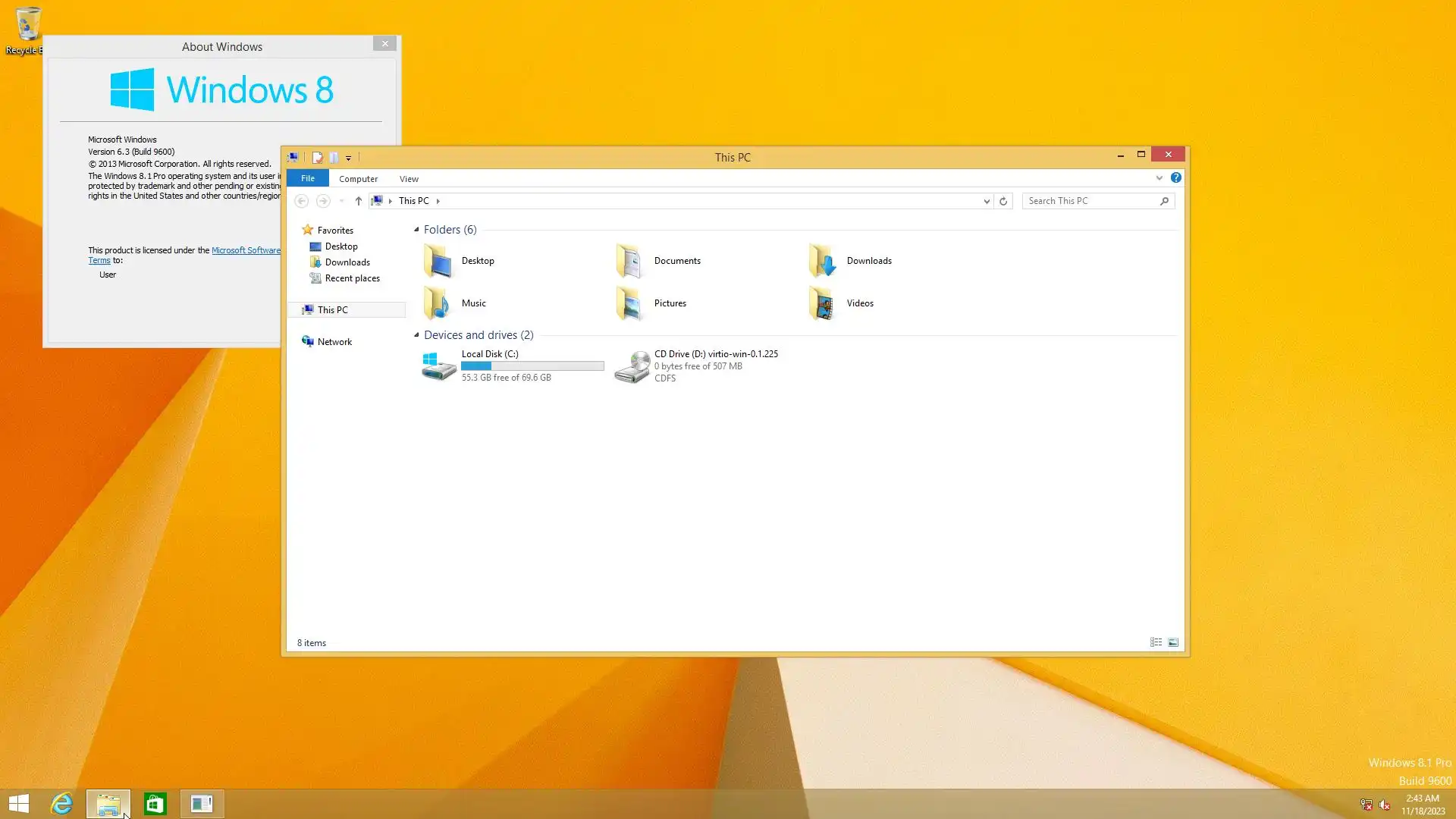Click the Music folder icon
1456x819 pixels.
point(438,303)
